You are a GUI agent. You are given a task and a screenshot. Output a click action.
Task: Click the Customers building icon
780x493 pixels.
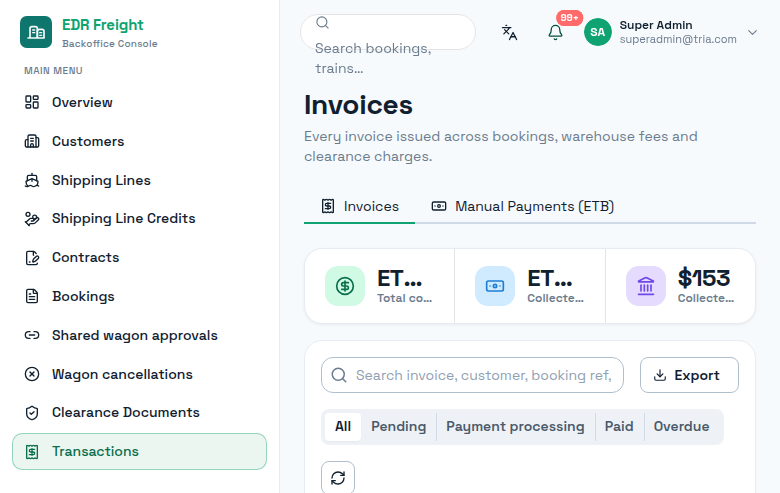click(32, 141)
